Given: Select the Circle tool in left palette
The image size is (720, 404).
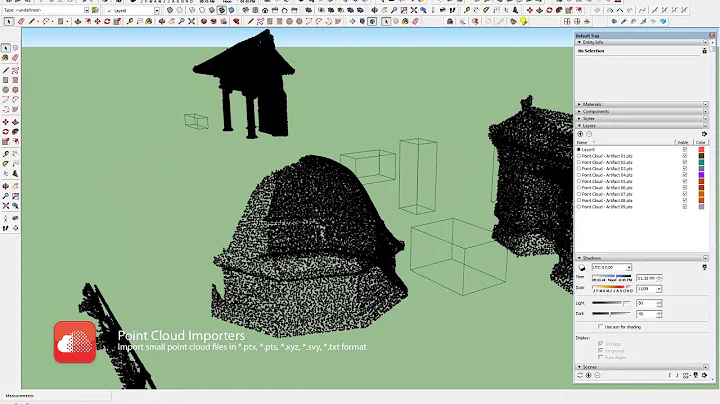Looking at the screenshot, I should pos(6,90).
